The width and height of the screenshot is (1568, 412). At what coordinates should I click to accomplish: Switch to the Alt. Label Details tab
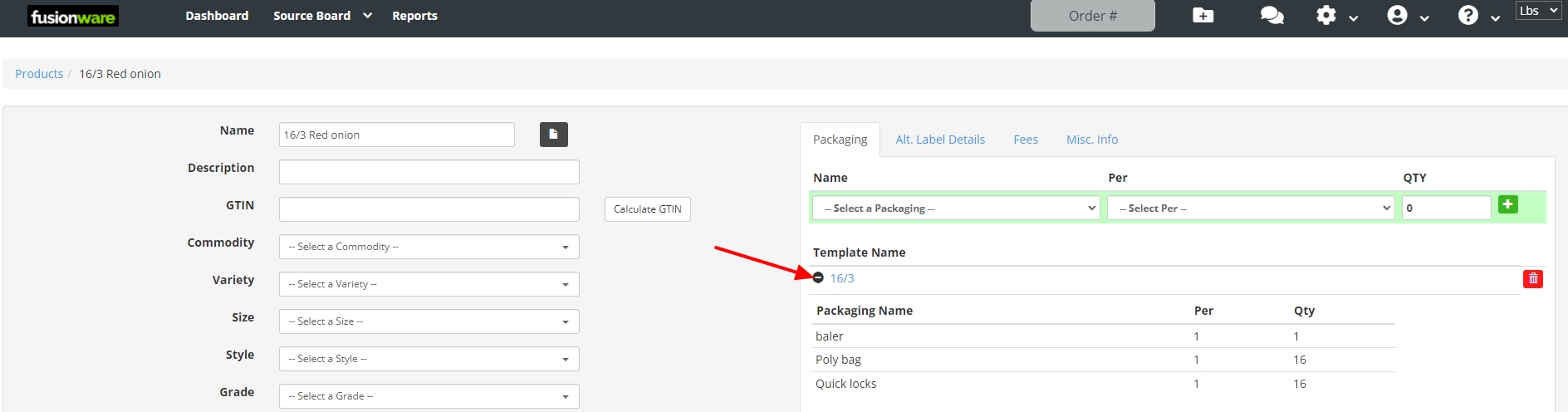(x=939, y=140)
